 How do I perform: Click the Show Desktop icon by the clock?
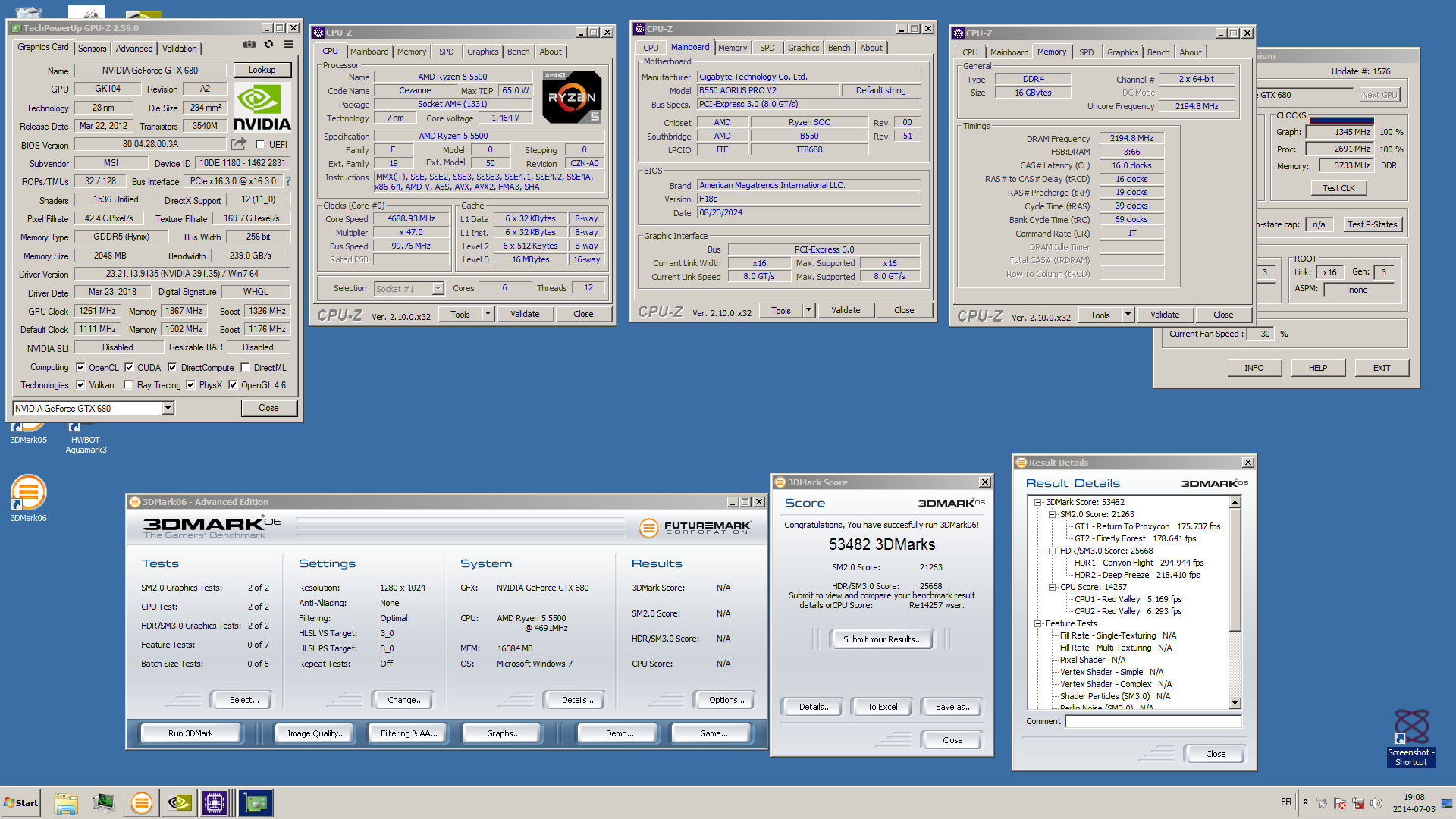coord(1447,803)
